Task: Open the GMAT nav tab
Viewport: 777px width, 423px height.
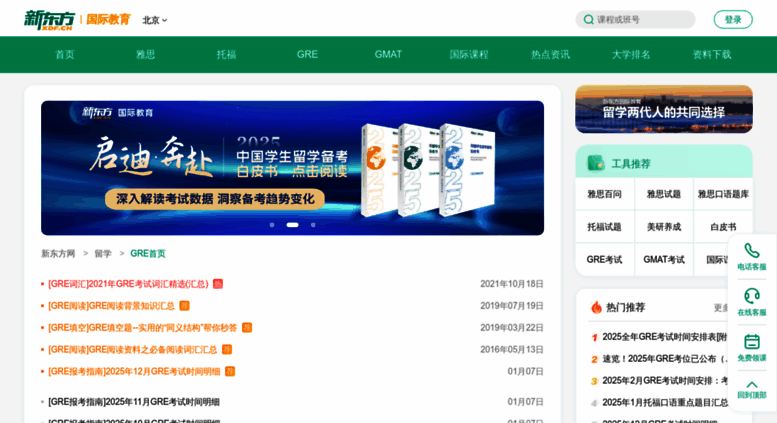Action: click(388, 54)
